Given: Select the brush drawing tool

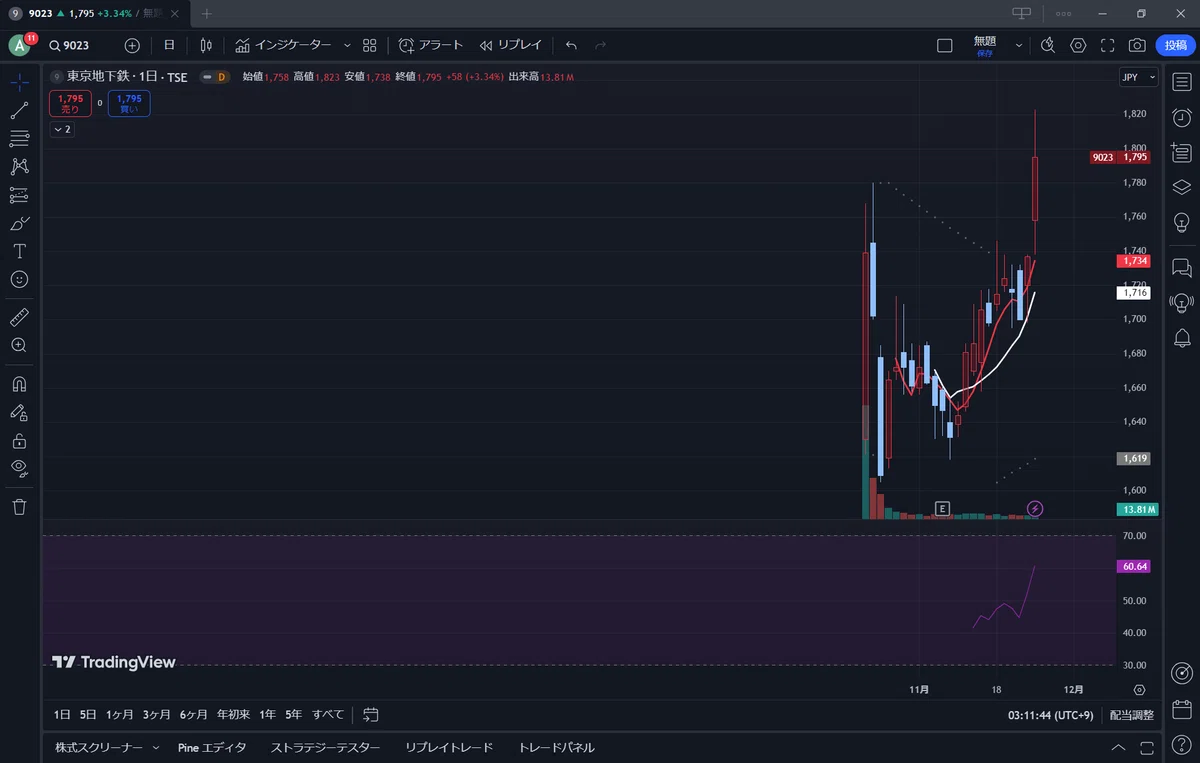Looking at the screenshot, I should point(19,223).
